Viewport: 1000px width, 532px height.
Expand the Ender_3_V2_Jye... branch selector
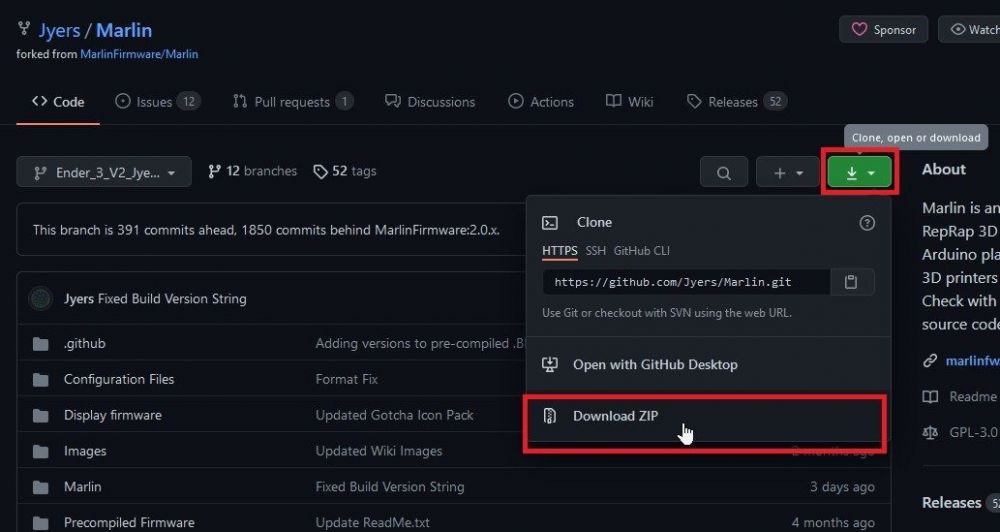coord(104,172)
